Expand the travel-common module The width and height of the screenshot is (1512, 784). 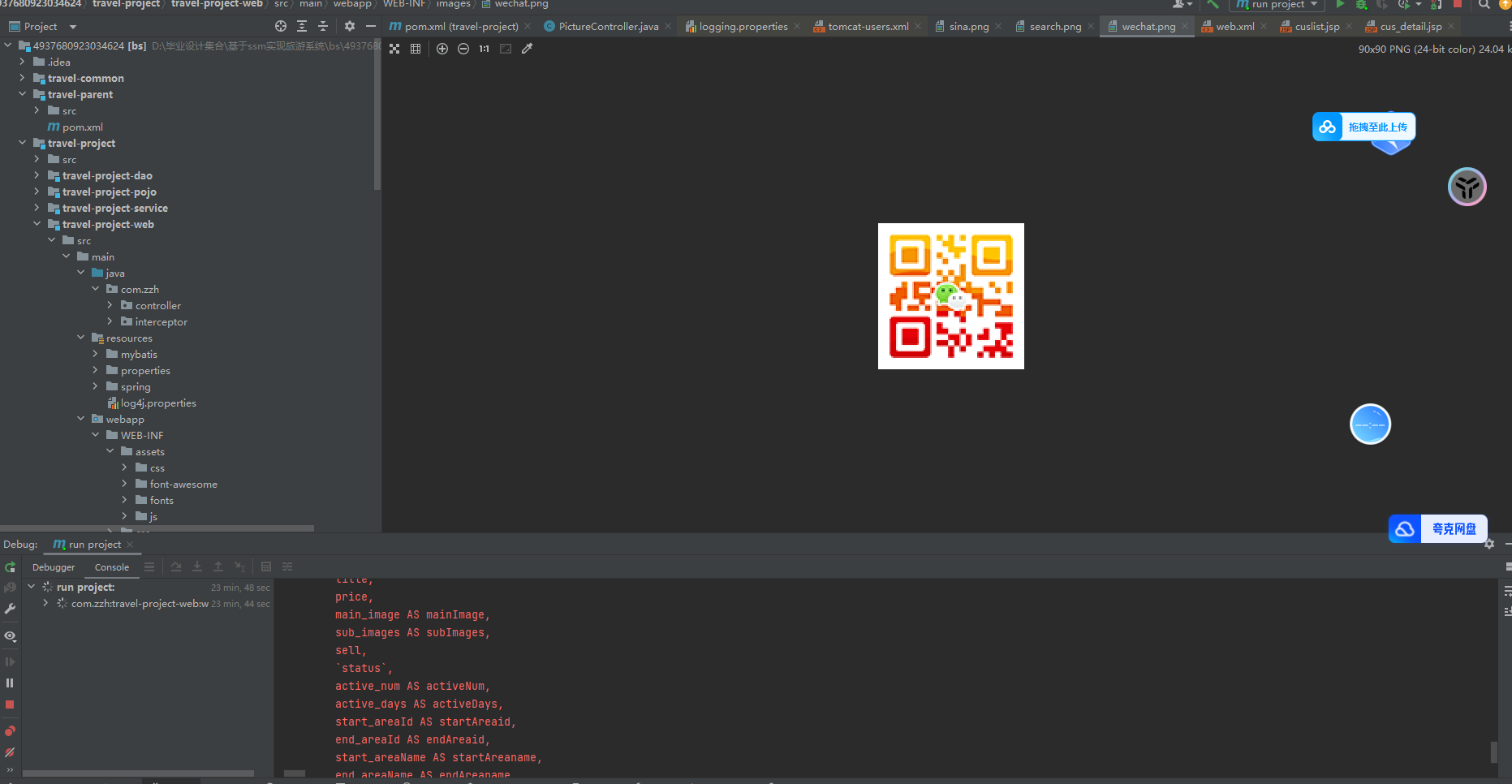tap(22, 78)
